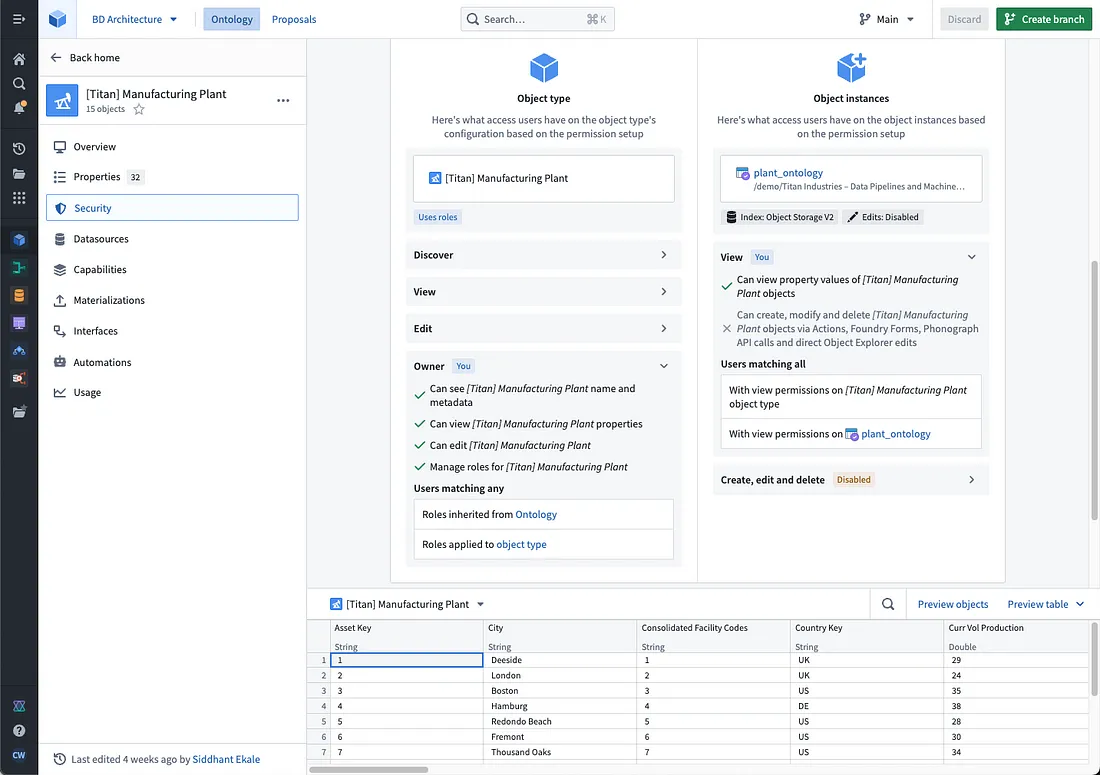Click the Manufacturing Plant object type icon in header
This screenshot has width=1100, height=775.
[62, 100]
